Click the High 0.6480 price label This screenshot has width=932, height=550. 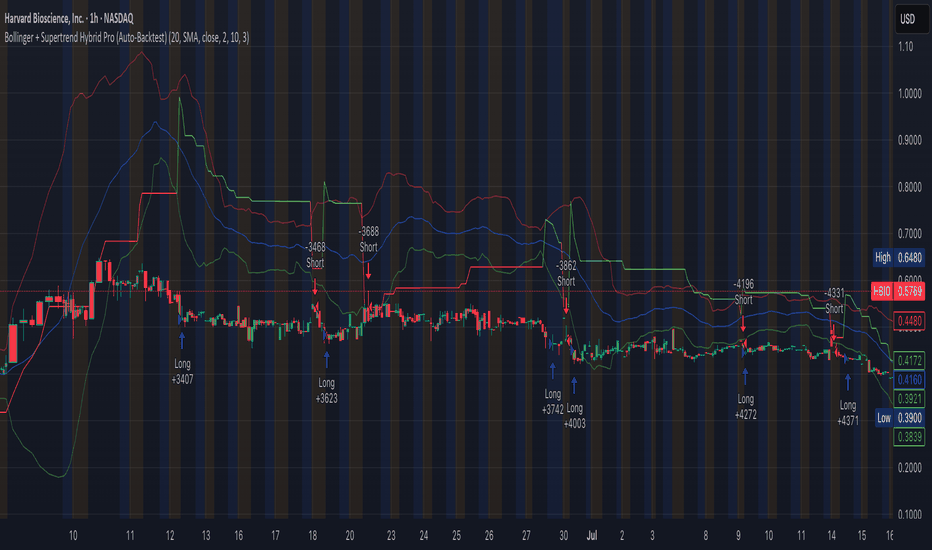coord(899,257)
